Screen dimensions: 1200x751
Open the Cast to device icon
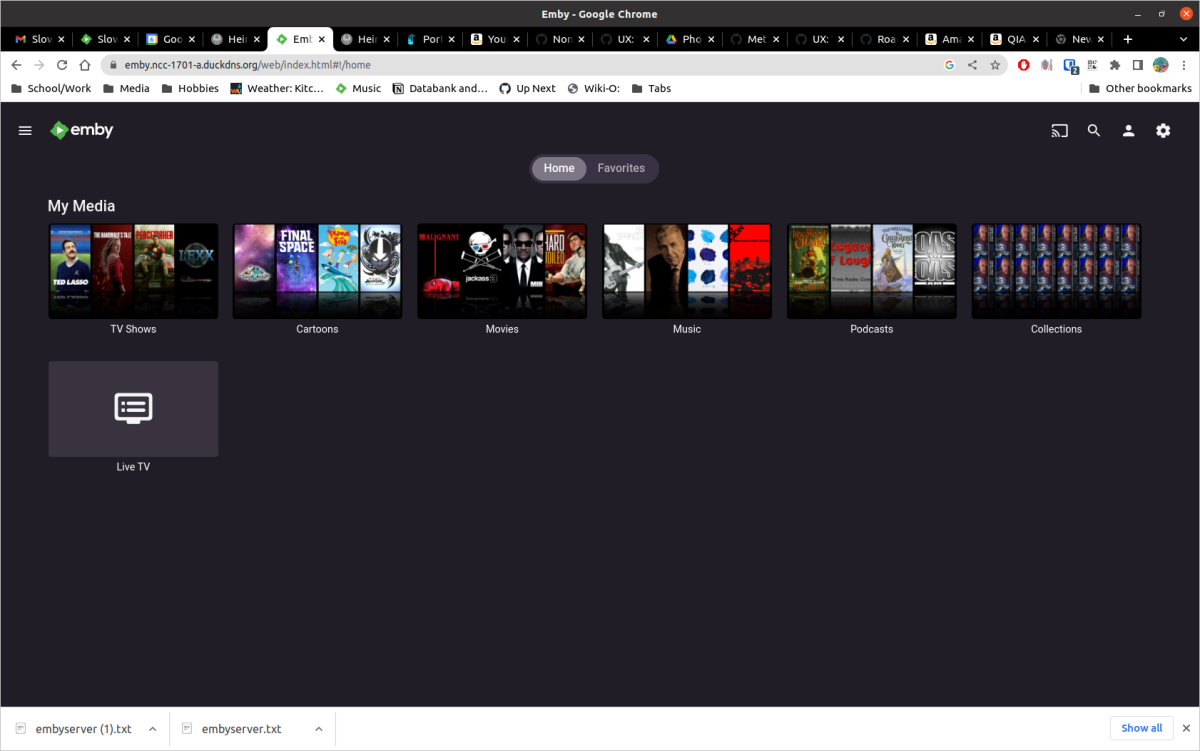(x=1060, y=131)
